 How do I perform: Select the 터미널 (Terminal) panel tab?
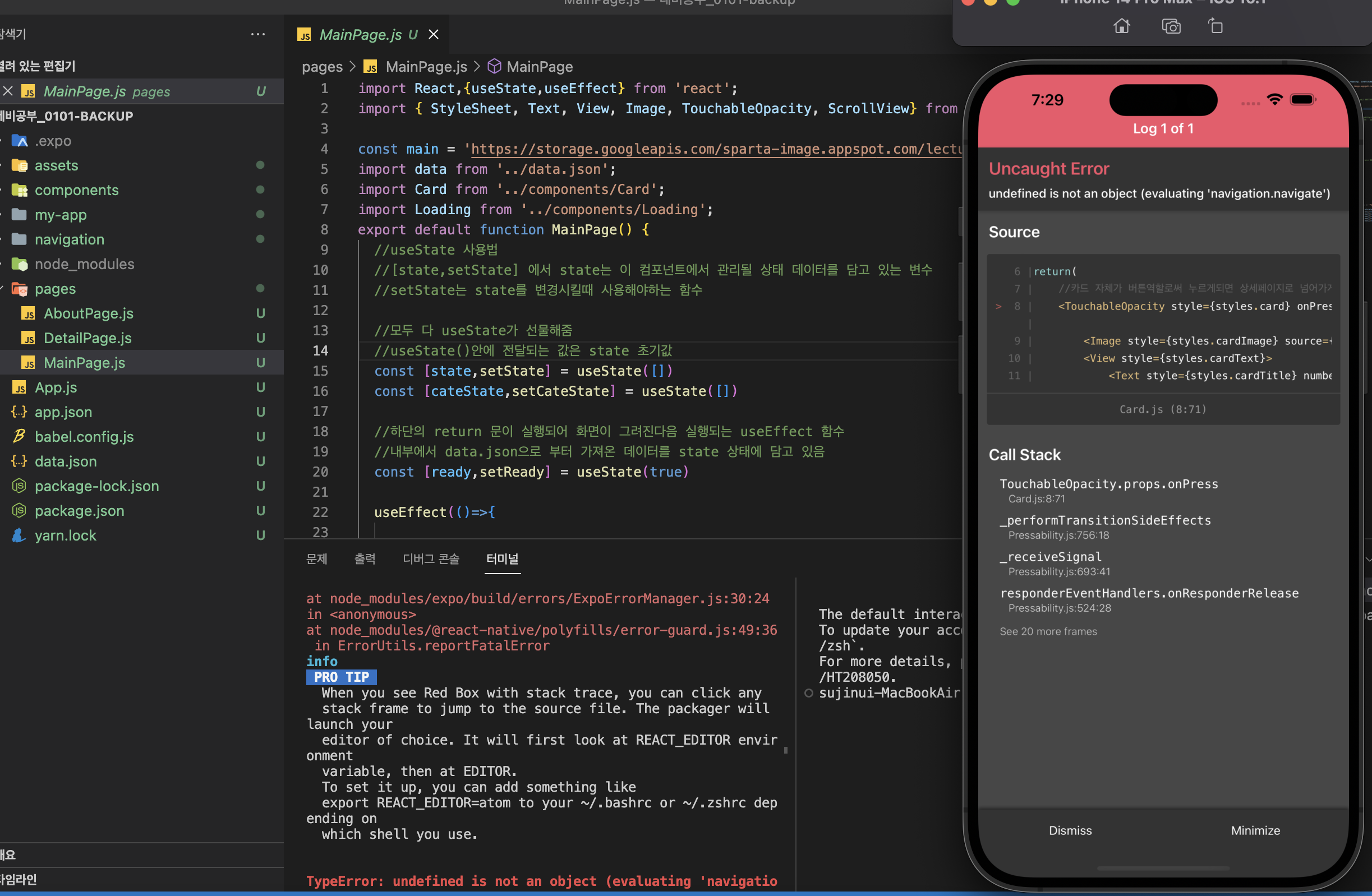click(502, 558)
